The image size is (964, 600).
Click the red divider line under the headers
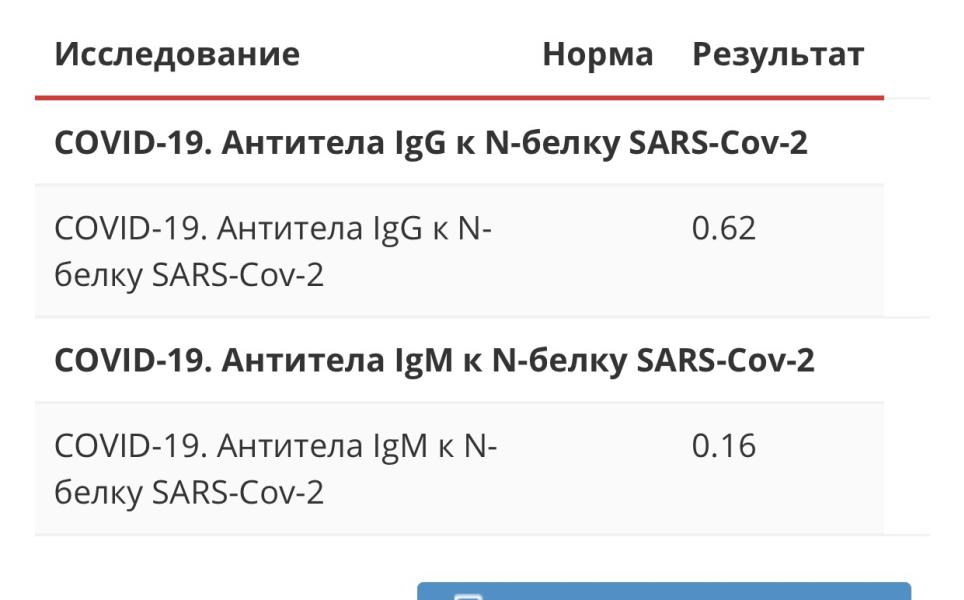click(459, 97)
